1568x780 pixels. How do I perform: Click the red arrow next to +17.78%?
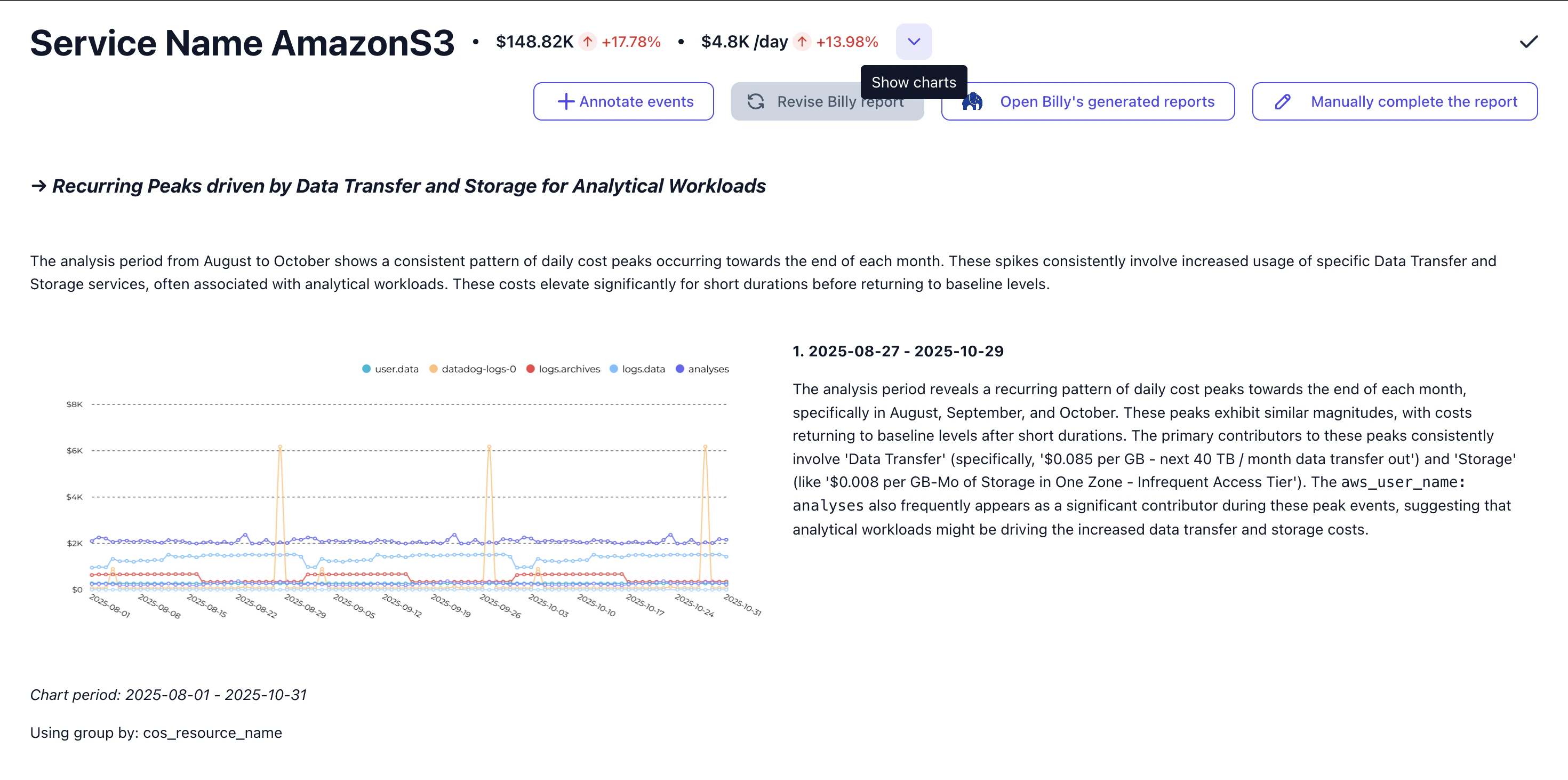click(587, 42)
